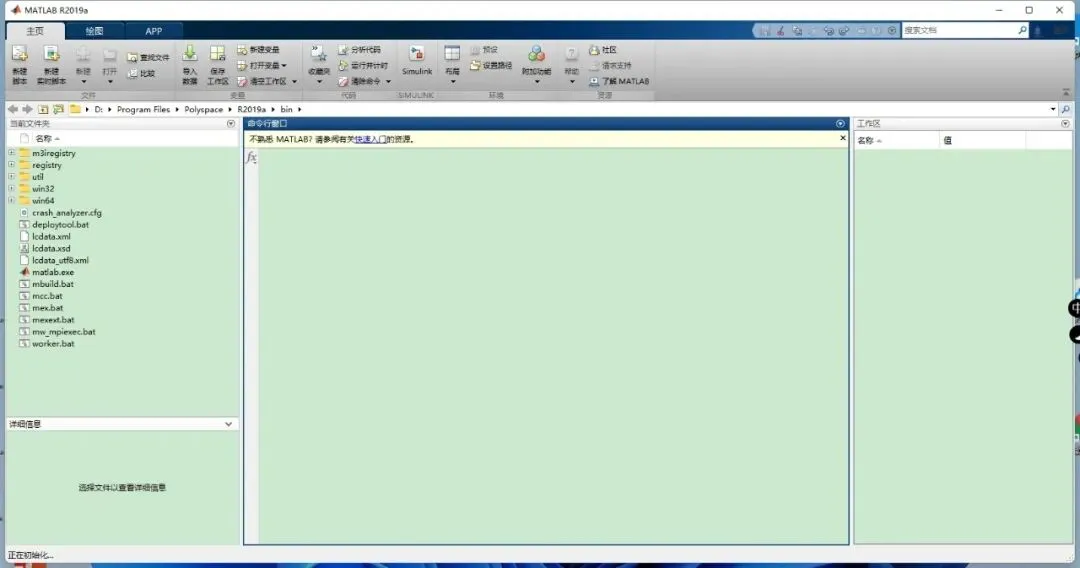The width and height of the screenshot is (1080, 568).
Task: Click the 比较 (Compare) tool
Action: pos(141,73)
